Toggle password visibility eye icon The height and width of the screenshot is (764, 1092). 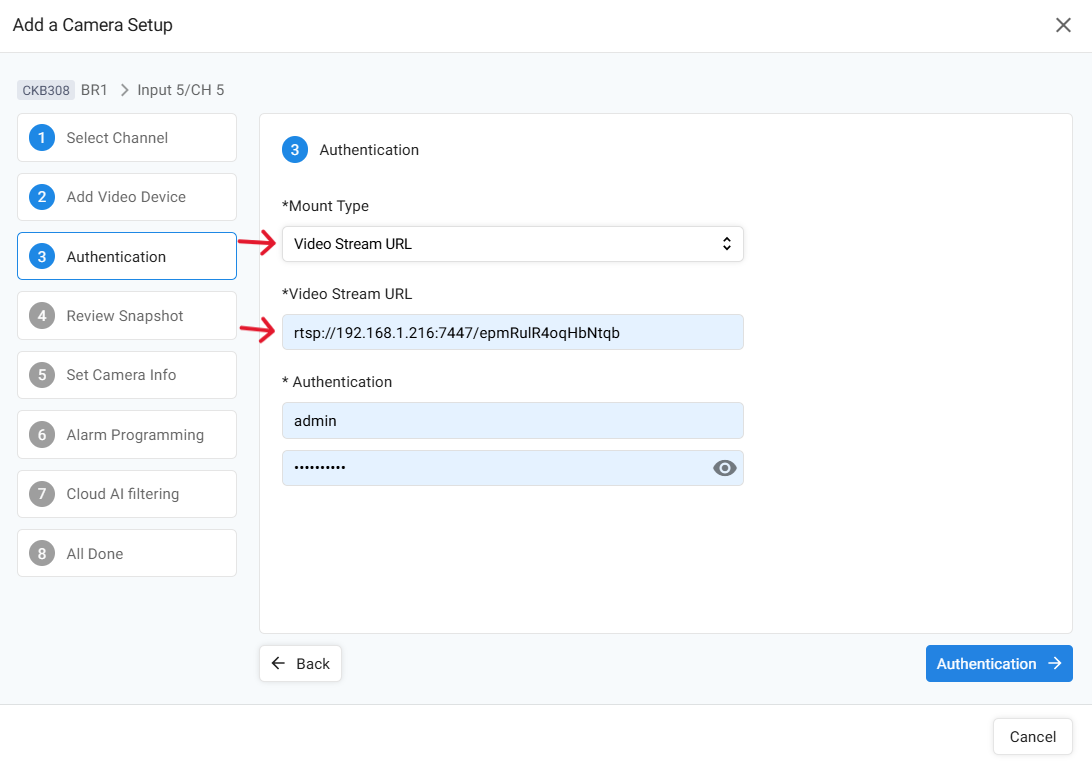(x=724, y=468)
